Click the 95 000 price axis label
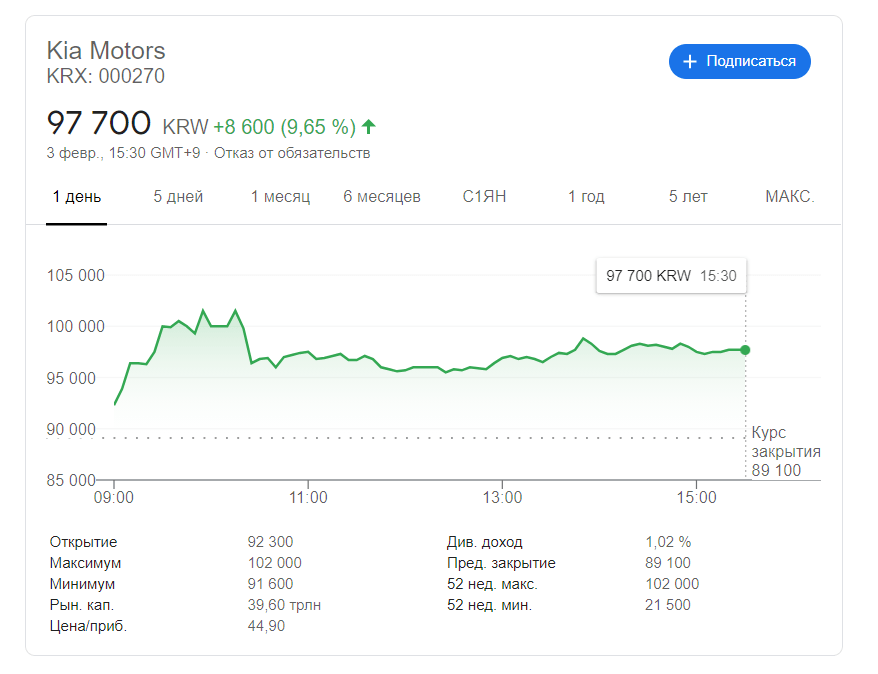Viewport: 878px width, 674px height. click(71, 378)
